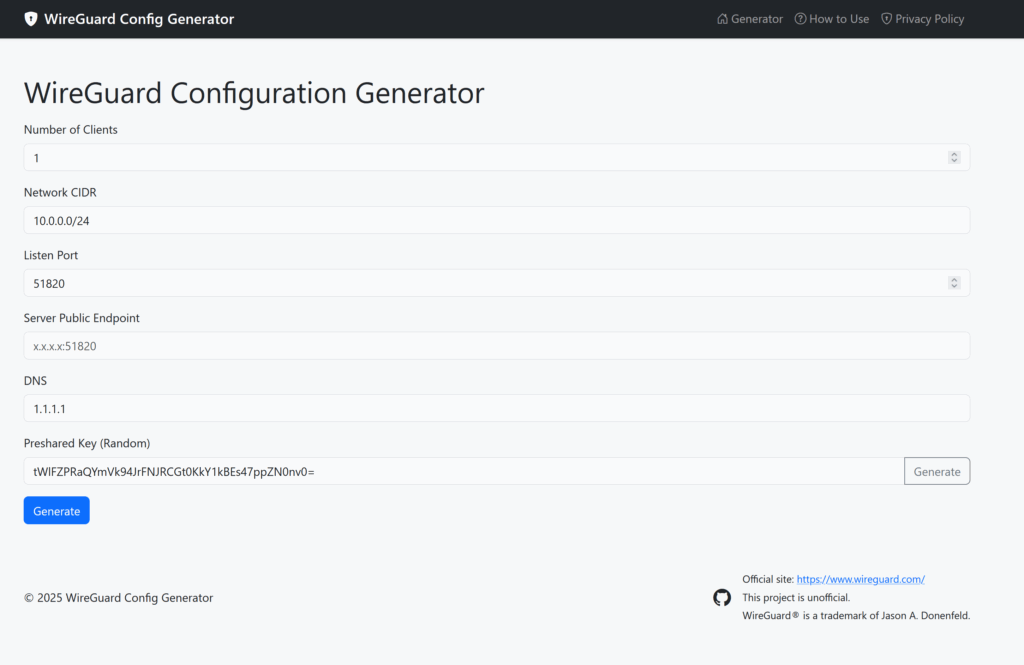Click the Listen Port label
The height and width of the screenshot is (665, 1024).
(x=51, y=255)
